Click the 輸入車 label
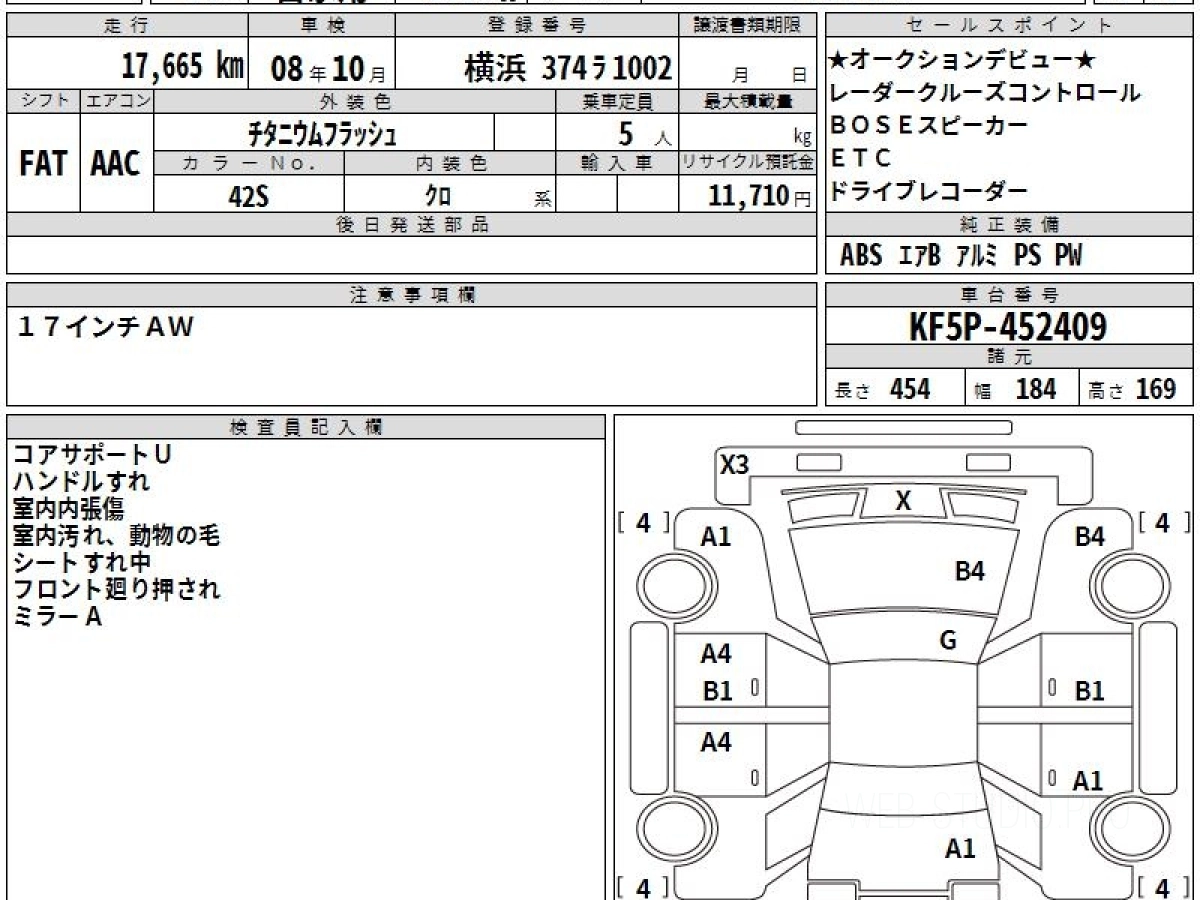The height and width of the screenshot is (900, 1200). 618,164
